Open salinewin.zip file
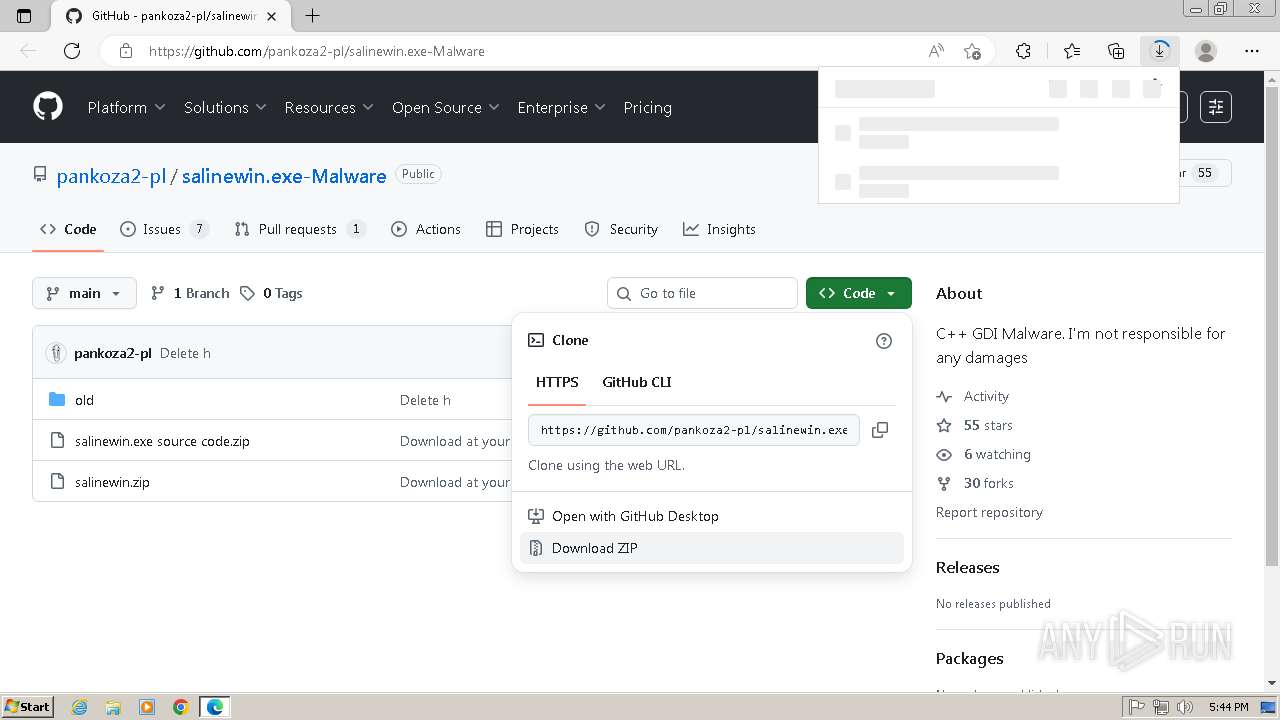The image size is (1280, 720). coord(112,482)
